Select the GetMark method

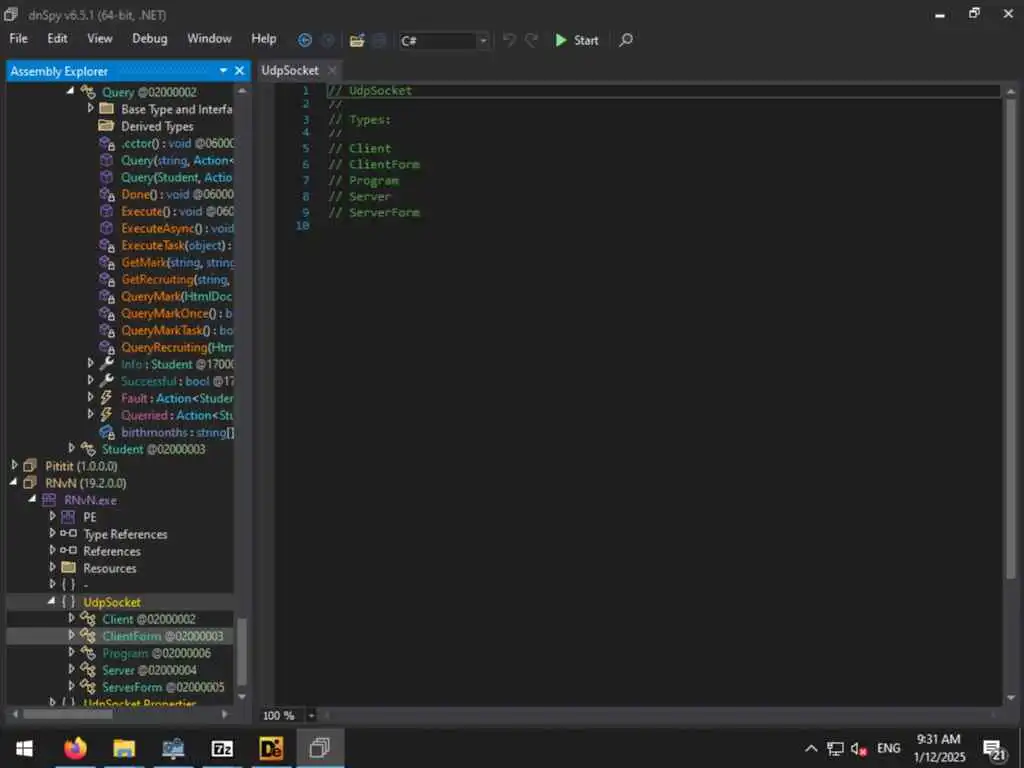pyautogui.click(x=177, y=262)
